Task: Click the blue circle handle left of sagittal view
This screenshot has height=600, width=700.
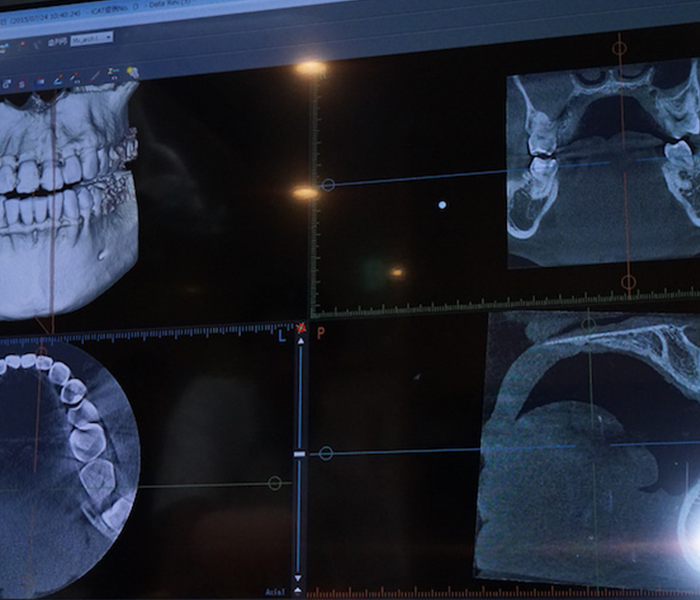Action: pos(326,453)
